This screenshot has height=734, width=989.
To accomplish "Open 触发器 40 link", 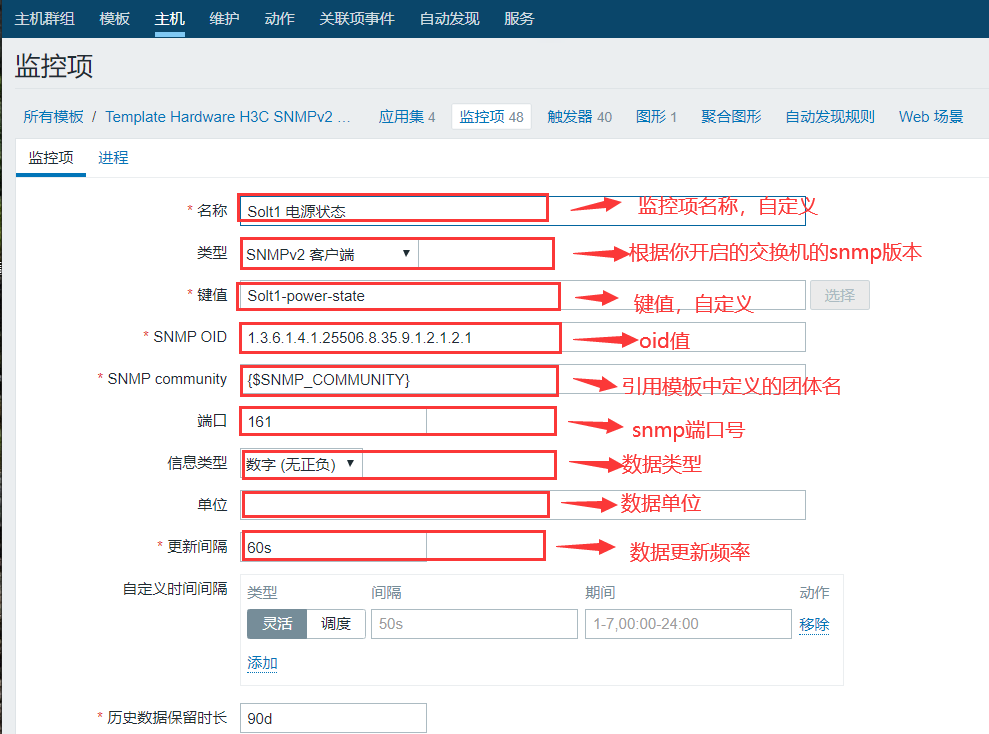I will (580, 117).
